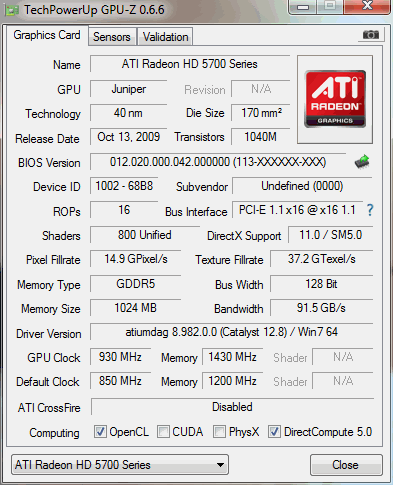Toggle the PhysX checkbox
This screenshot has width=393, height=485.
(219, 432)
